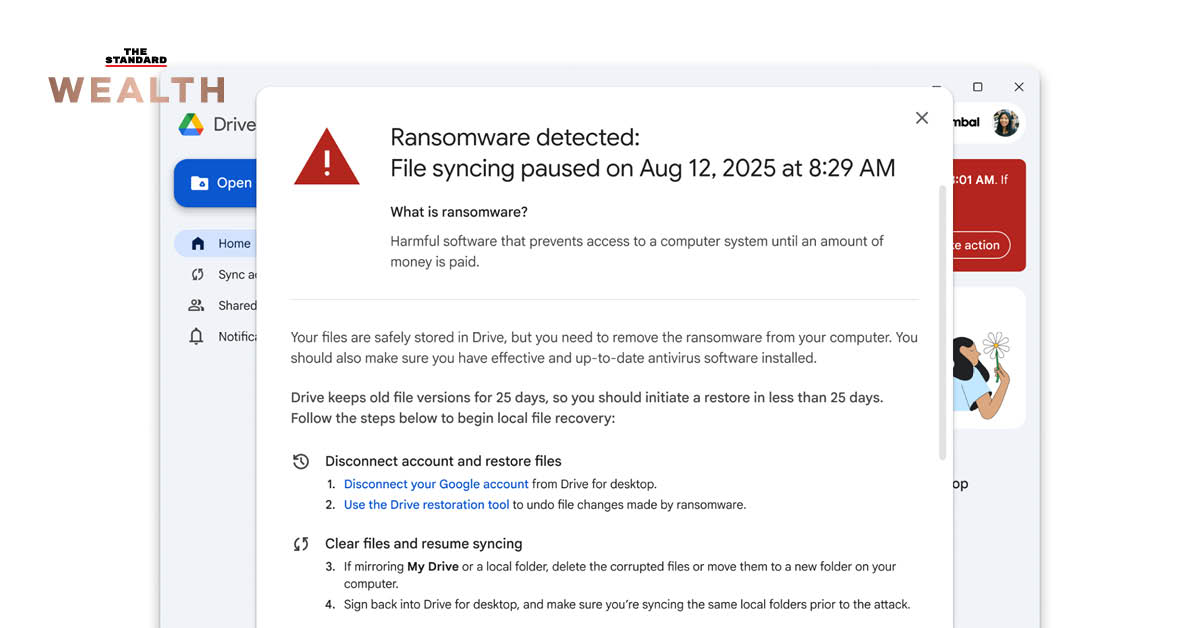
Task: Open the Use the Drive restoration tool link
Action: [427, 505]
